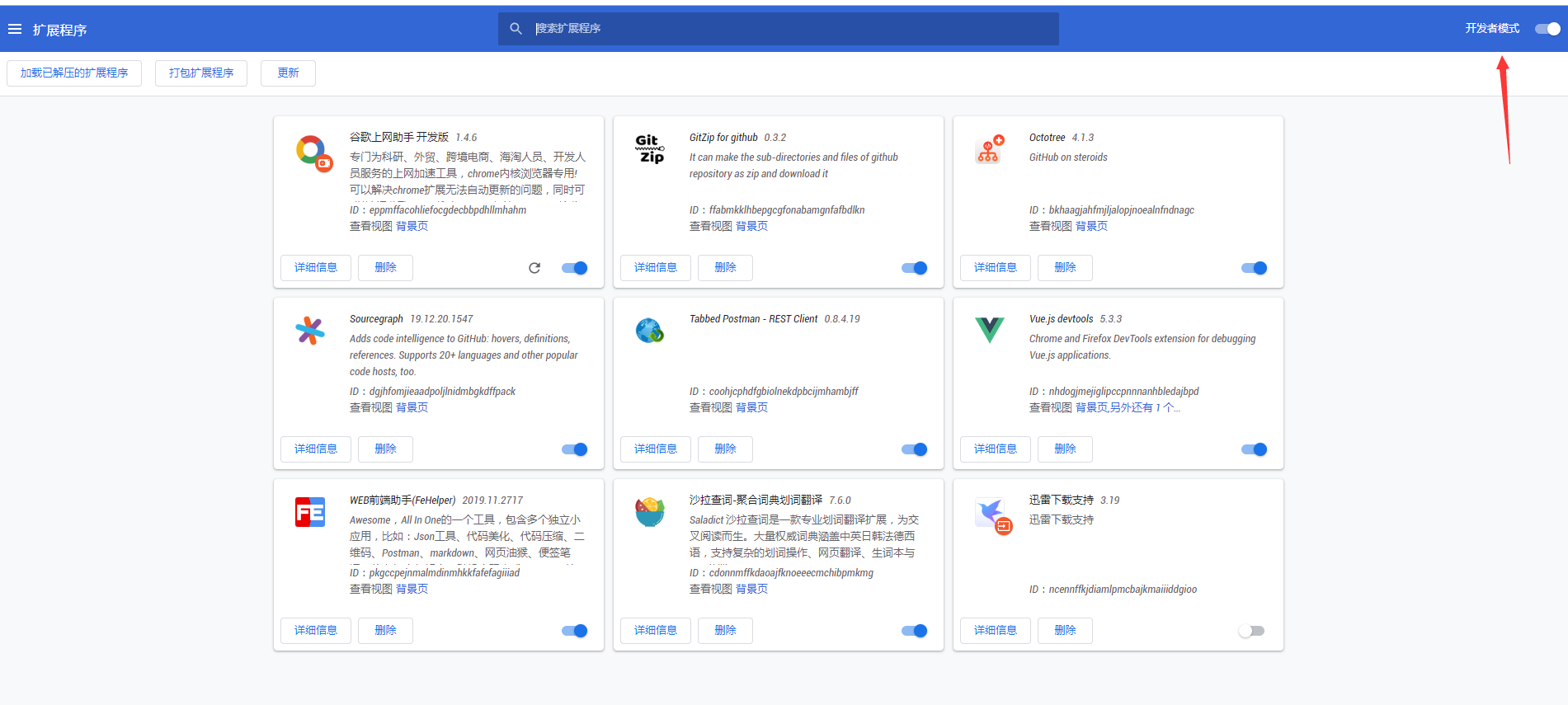Enable the 迅雷下载支持 extension
Image resolution: width=1568 pixels, height=705 pixels.
(1251, 631)
